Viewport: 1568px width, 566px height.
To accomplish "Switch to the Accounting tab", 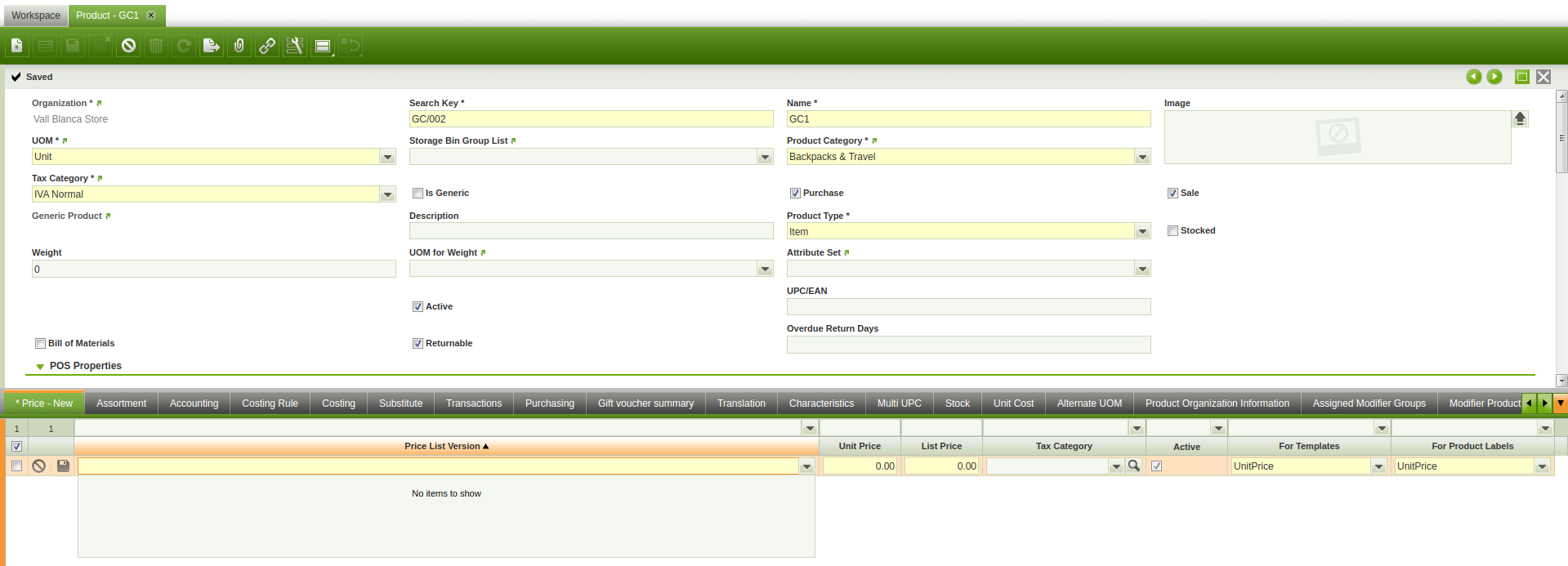I will [194, 403].
